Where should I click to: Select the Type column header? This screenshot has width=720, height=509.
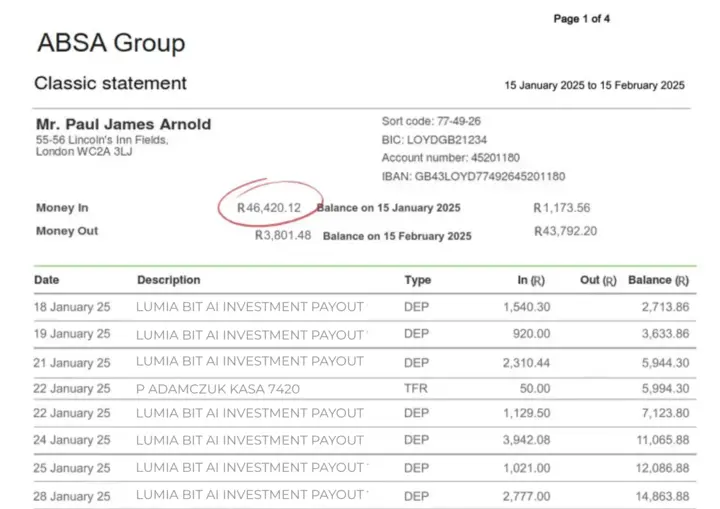tap(418, 280)
